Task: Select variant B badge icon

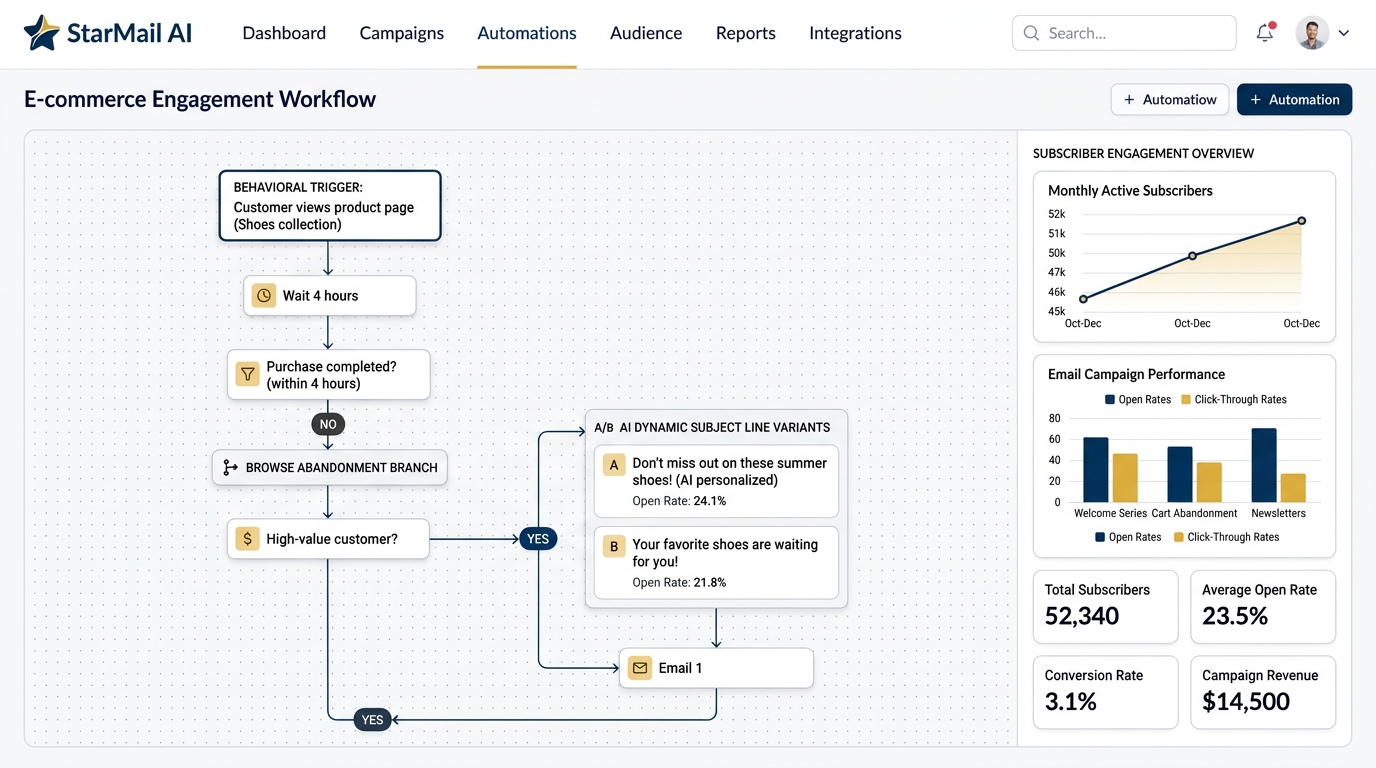Action: 614,546
